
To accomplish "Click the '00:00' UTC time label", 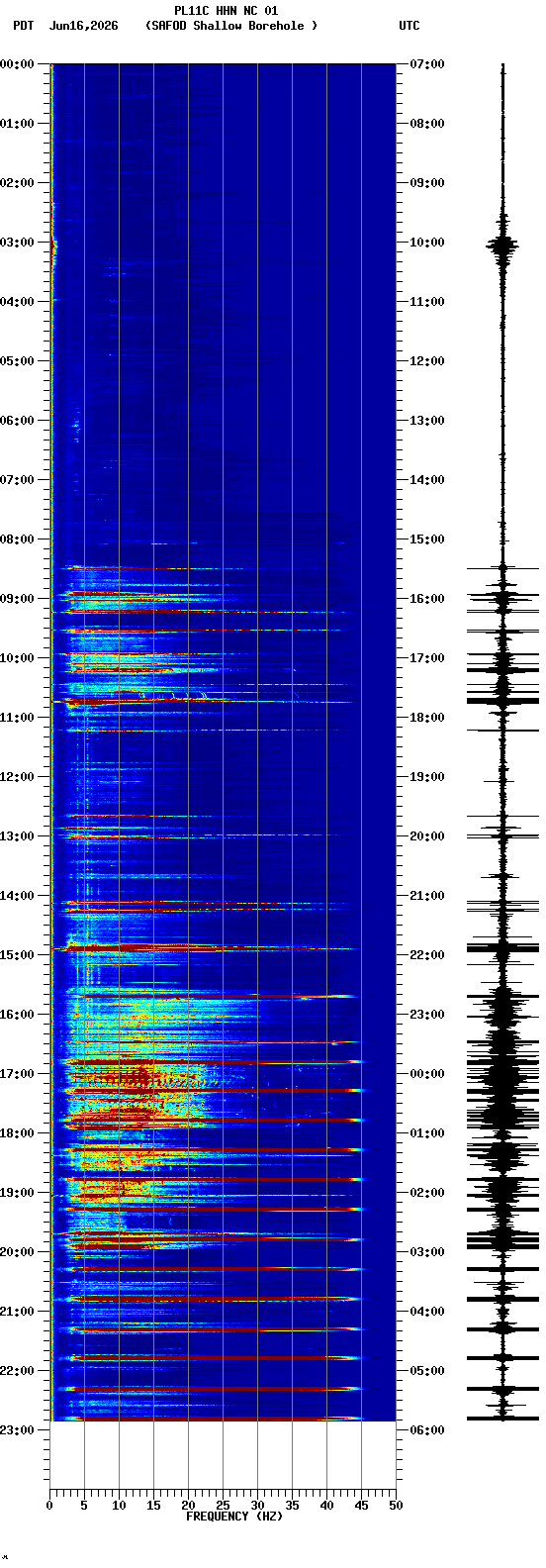I will click(x=427, y=1074).
